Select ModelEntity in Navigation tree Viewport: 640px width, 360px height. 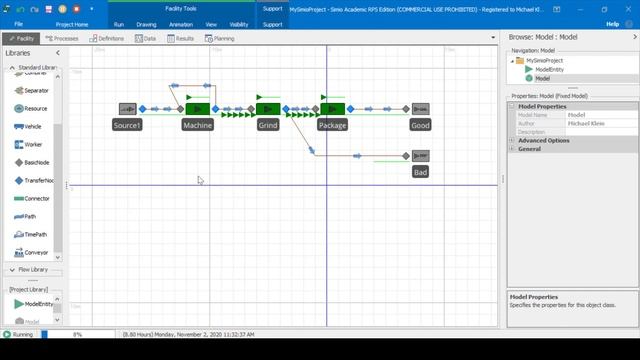(x=549, y=69)
